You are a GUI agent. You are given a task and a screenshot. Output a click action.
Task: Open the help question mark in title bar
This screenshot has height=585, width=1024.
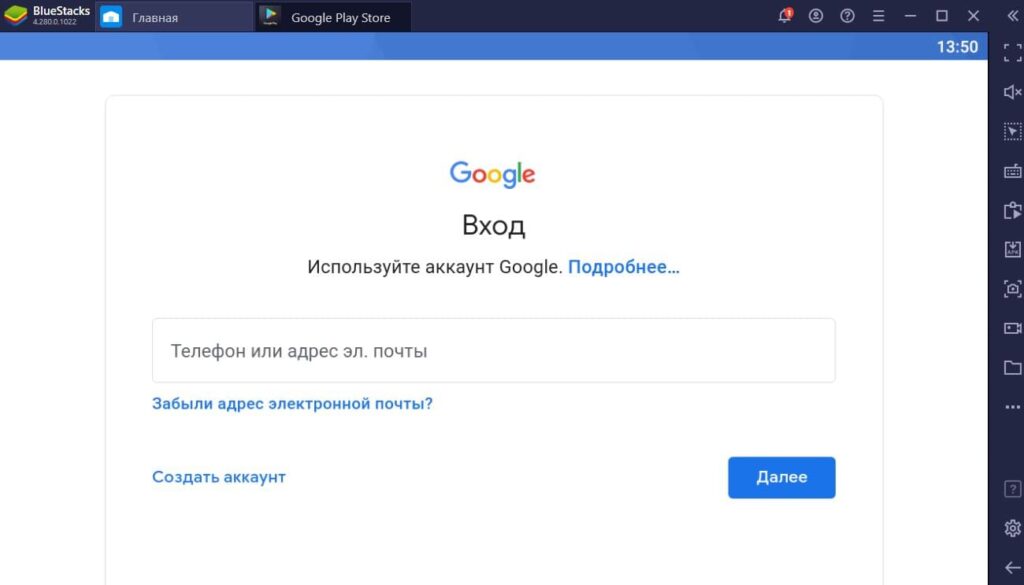tap(847, 16)
